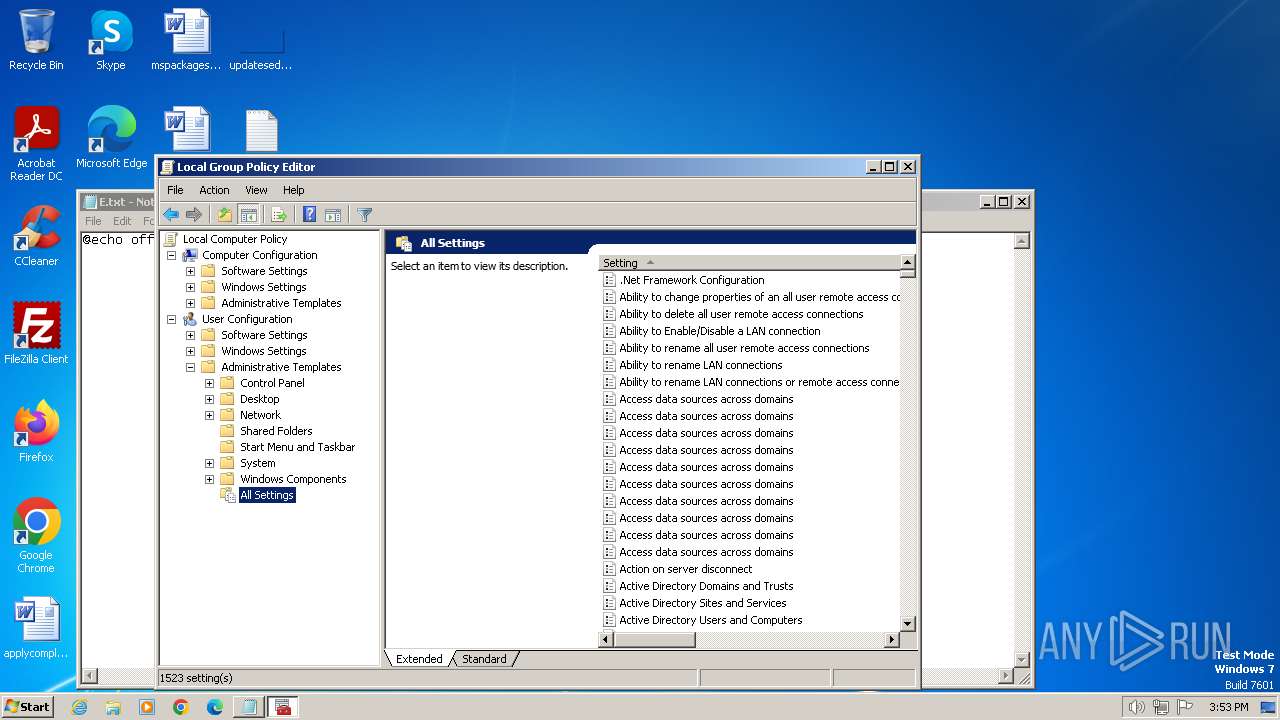Select Start Menu and Taskbar tree item
The height and width of the screenshot is (720, 1280).
click(x=297, y=447)
